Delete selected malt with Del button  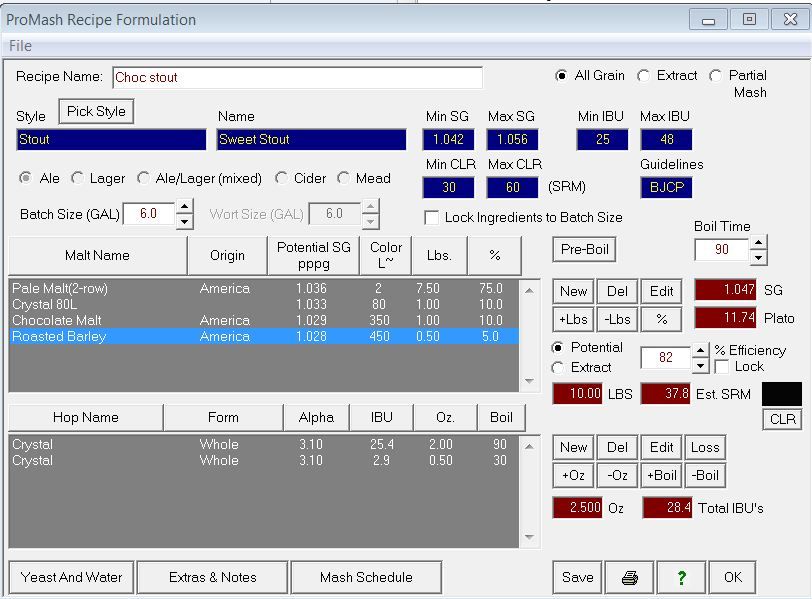point(617,291)
